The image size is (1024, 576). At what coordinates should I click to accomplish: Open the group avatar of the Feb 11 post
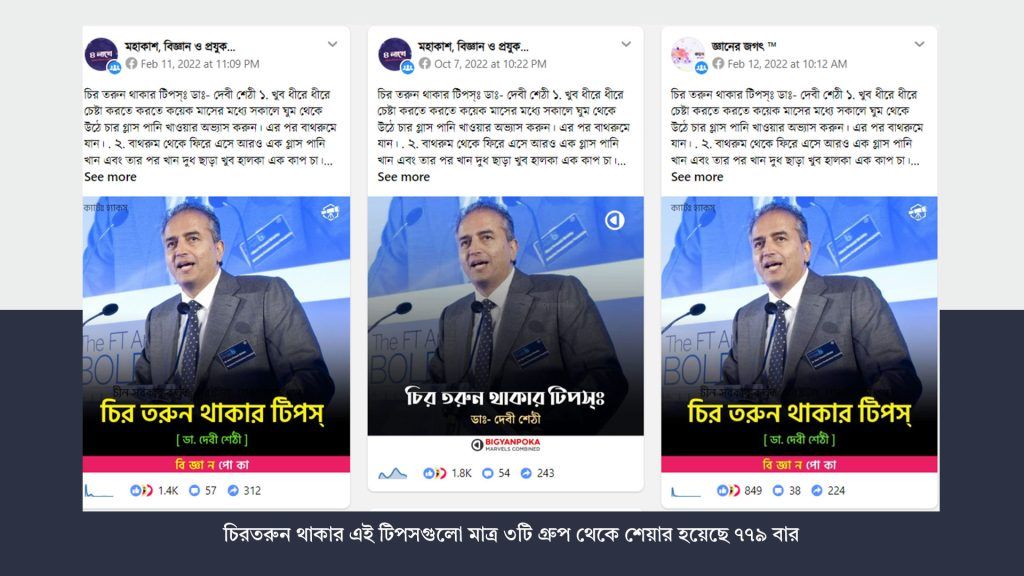(101, 54)
